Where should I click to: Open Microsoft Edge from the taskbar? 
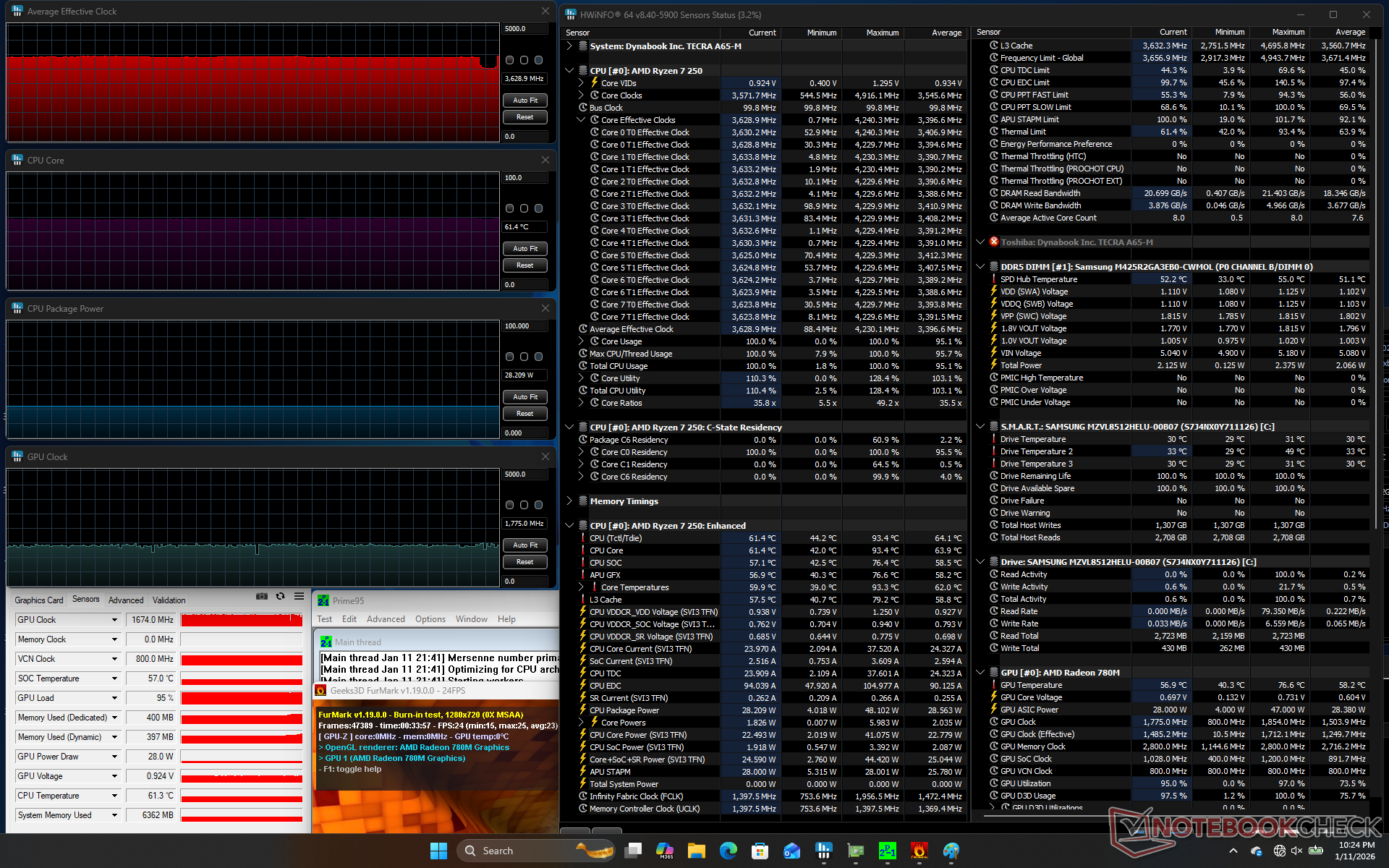[x=728, y=851]
